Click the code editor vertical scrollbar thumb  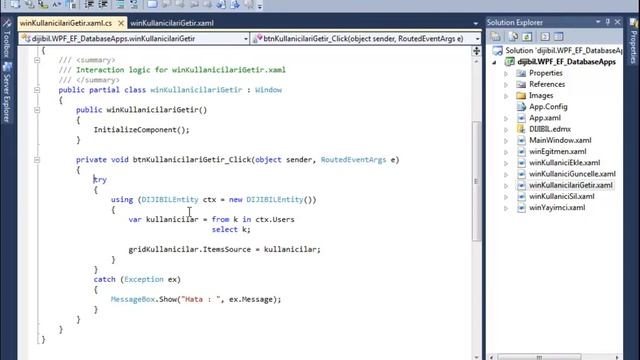[x=476, y=181]
